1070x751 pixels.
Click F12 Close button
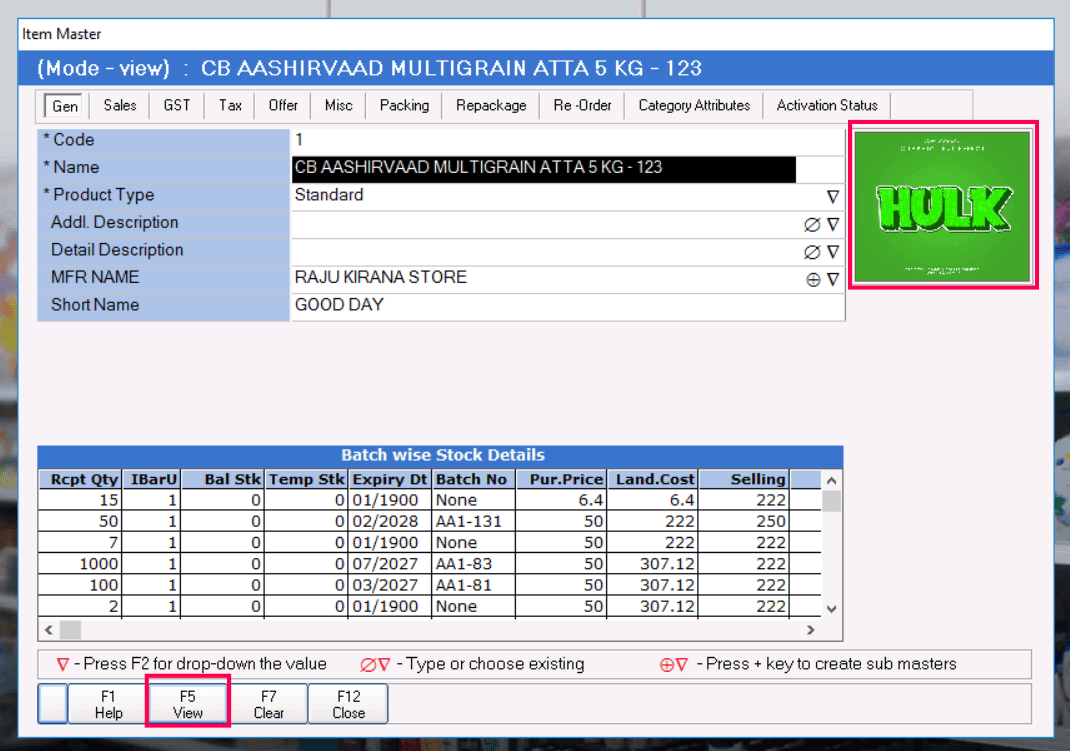point(349,704)
